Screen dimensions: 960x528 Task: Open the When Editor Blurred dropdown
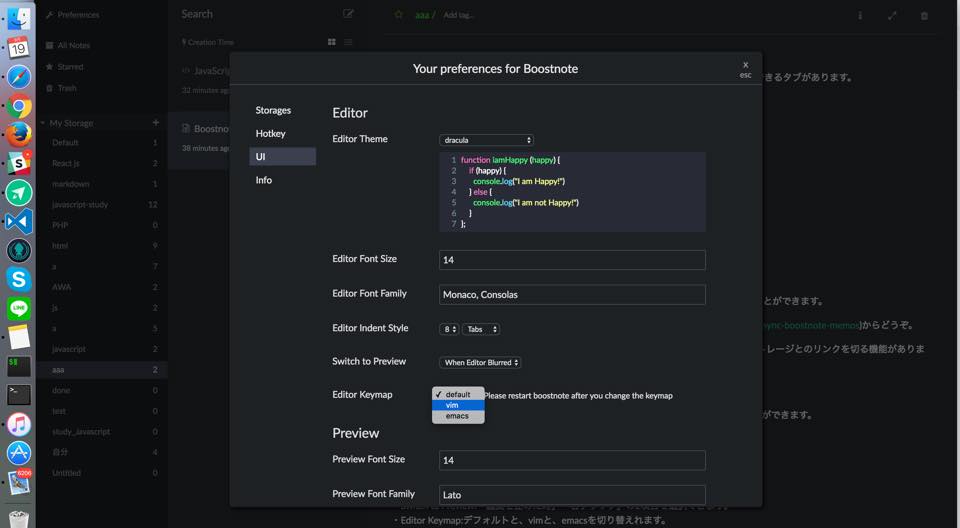[x=480, y=363]
